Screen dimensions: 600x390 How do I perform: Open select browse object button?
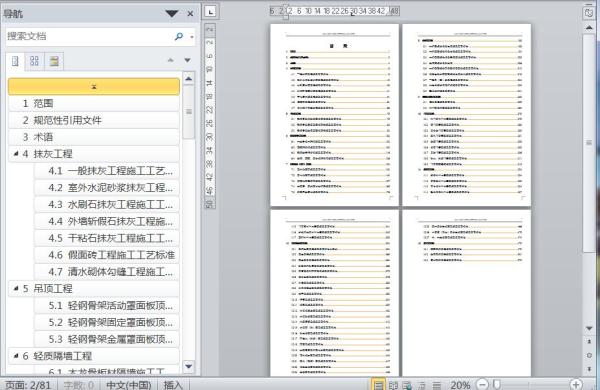point(589,355)
